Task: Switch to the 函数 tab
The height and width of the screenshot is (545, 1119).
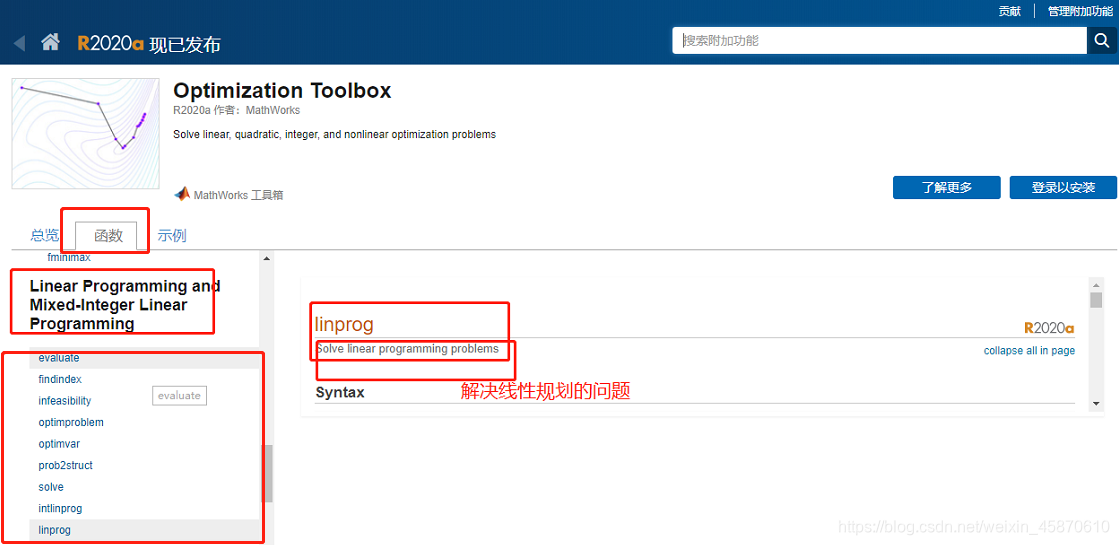Action: point(108,235)
